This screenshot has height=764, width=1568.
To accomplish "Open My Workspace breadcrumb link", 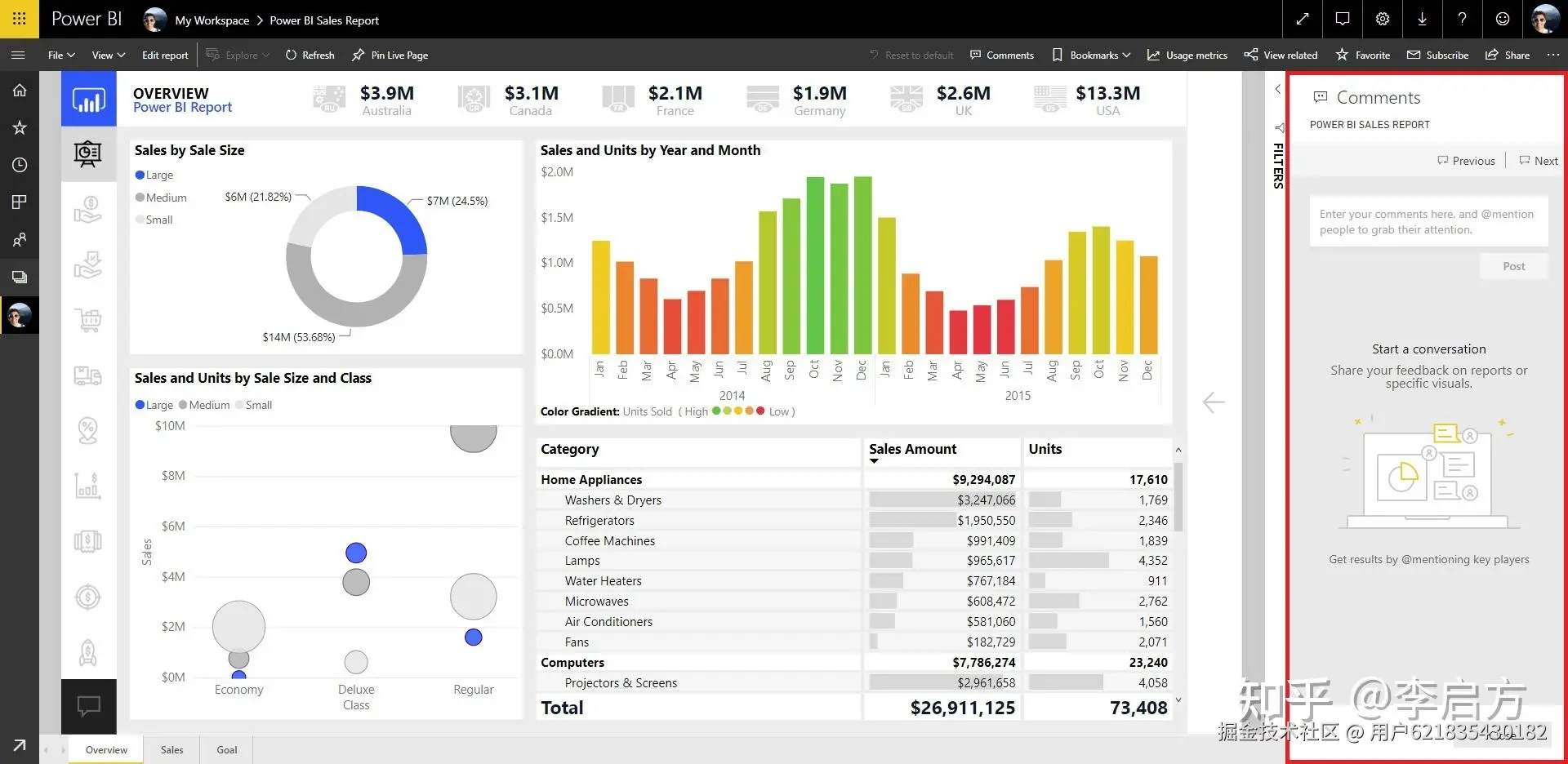I will coord(212,20).
